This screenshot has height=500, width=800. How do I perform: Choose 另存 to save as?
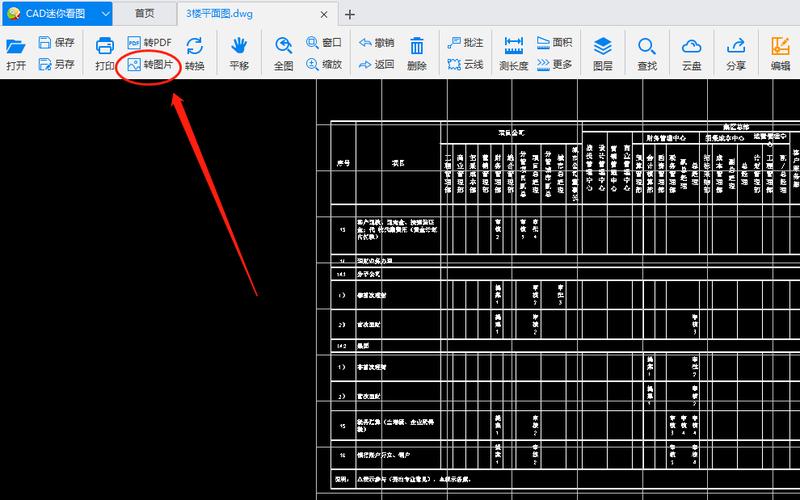(x=56, y=64)
